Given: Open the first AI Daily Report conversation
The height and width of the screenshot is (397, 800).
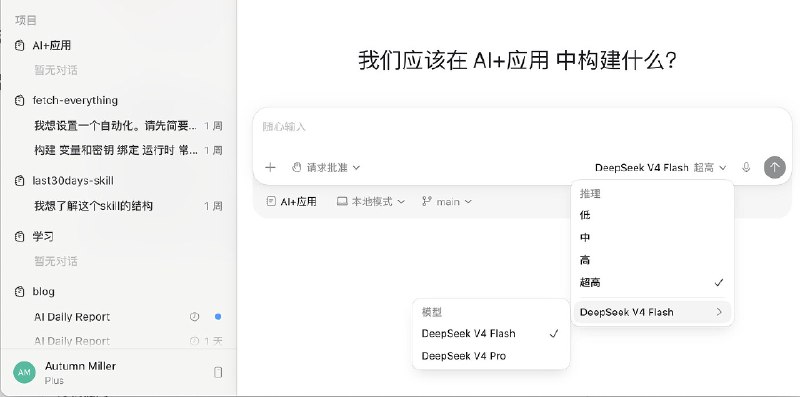Looking at the screenshot, I should [128, 317].
